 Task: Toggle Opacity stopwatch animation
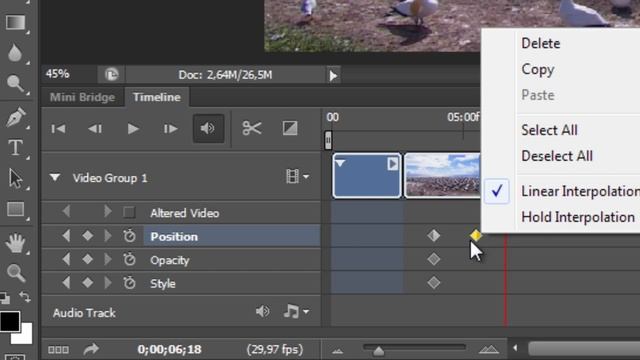(129, 259)
